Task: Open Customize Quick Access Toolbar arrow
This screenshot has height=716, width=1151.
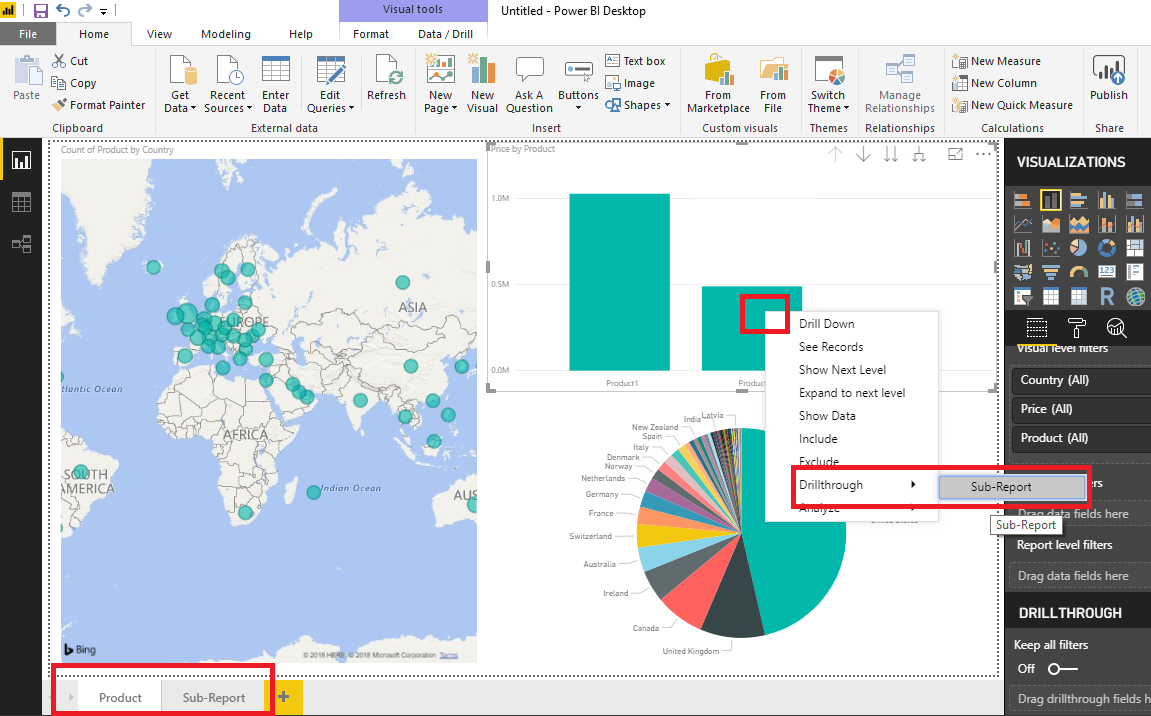Action: pyautogui.click(x=104, y=12)
